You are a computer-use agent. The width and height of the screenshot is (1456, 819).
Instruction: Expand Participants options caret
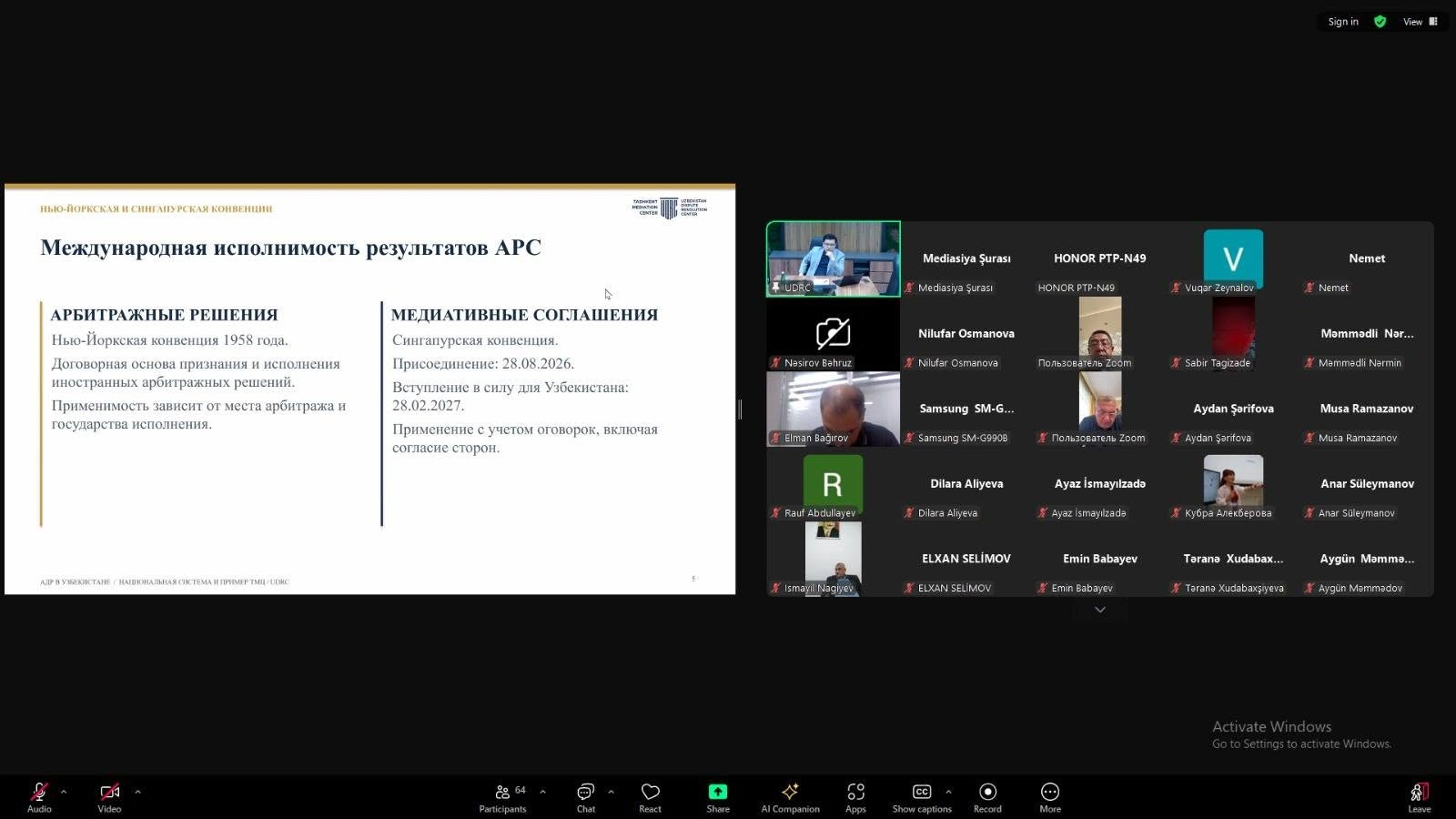[x=542, y=792]
